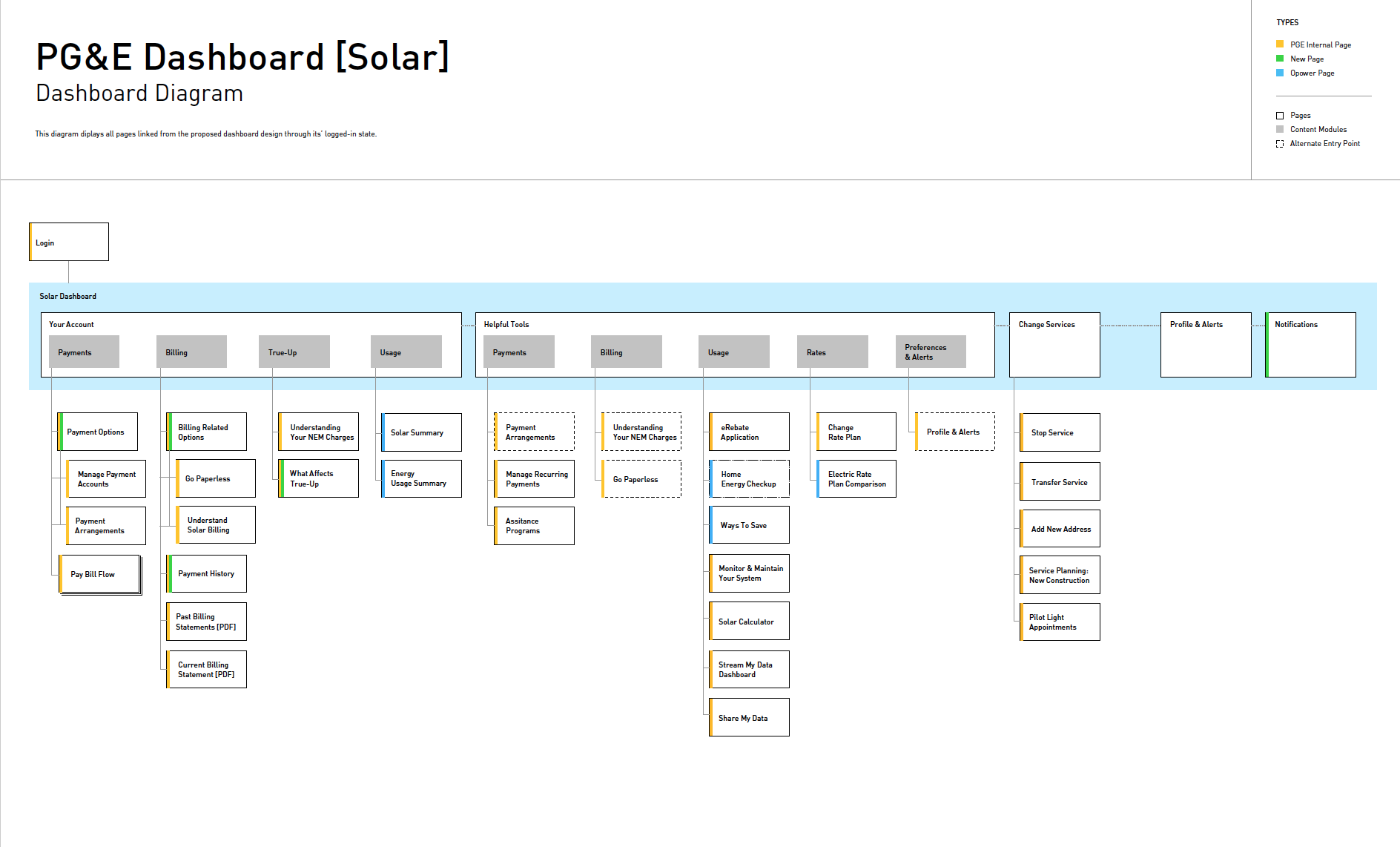This screenshot has height=847, width=1400.
Task: Select the Rates content module
Action: tap(833, 352)
